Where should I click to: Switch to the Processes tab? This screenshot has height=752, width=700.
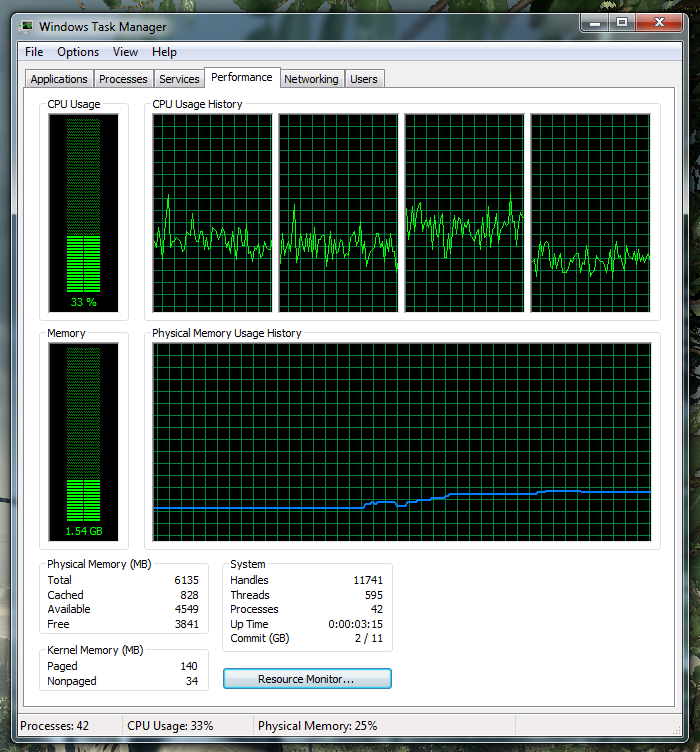click(x=123, y=79)
